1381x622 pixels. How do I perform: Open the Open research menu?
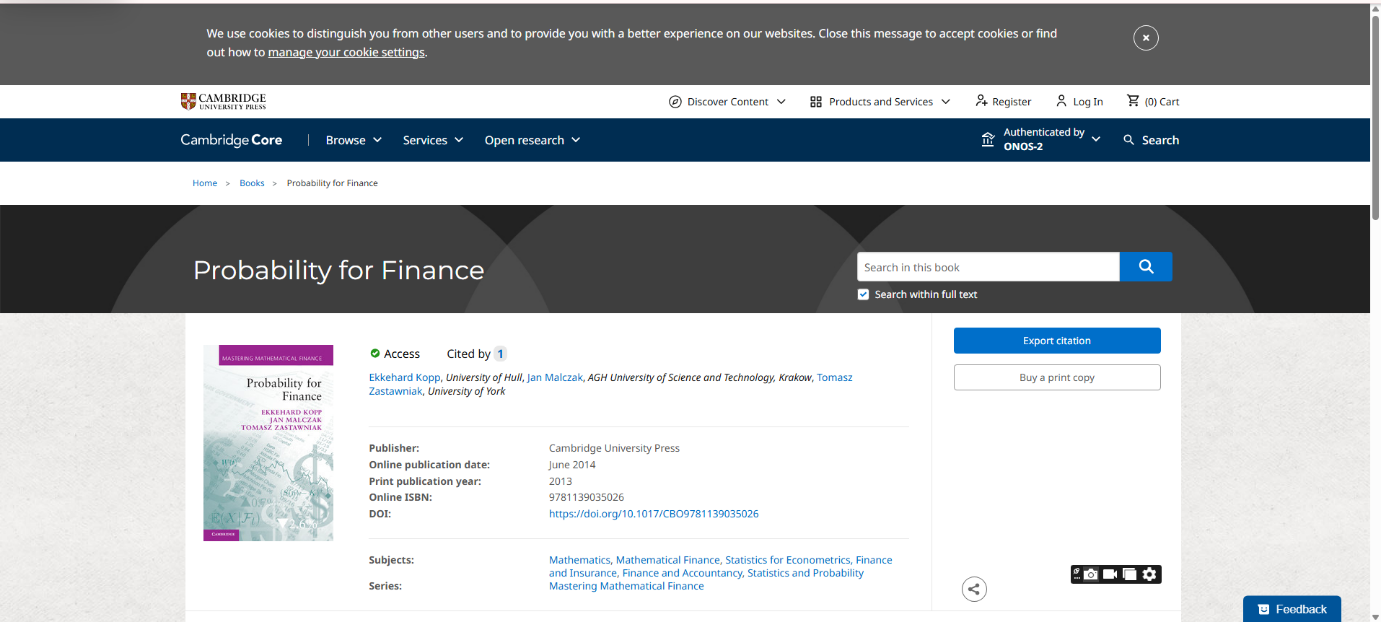pos(532,140)
